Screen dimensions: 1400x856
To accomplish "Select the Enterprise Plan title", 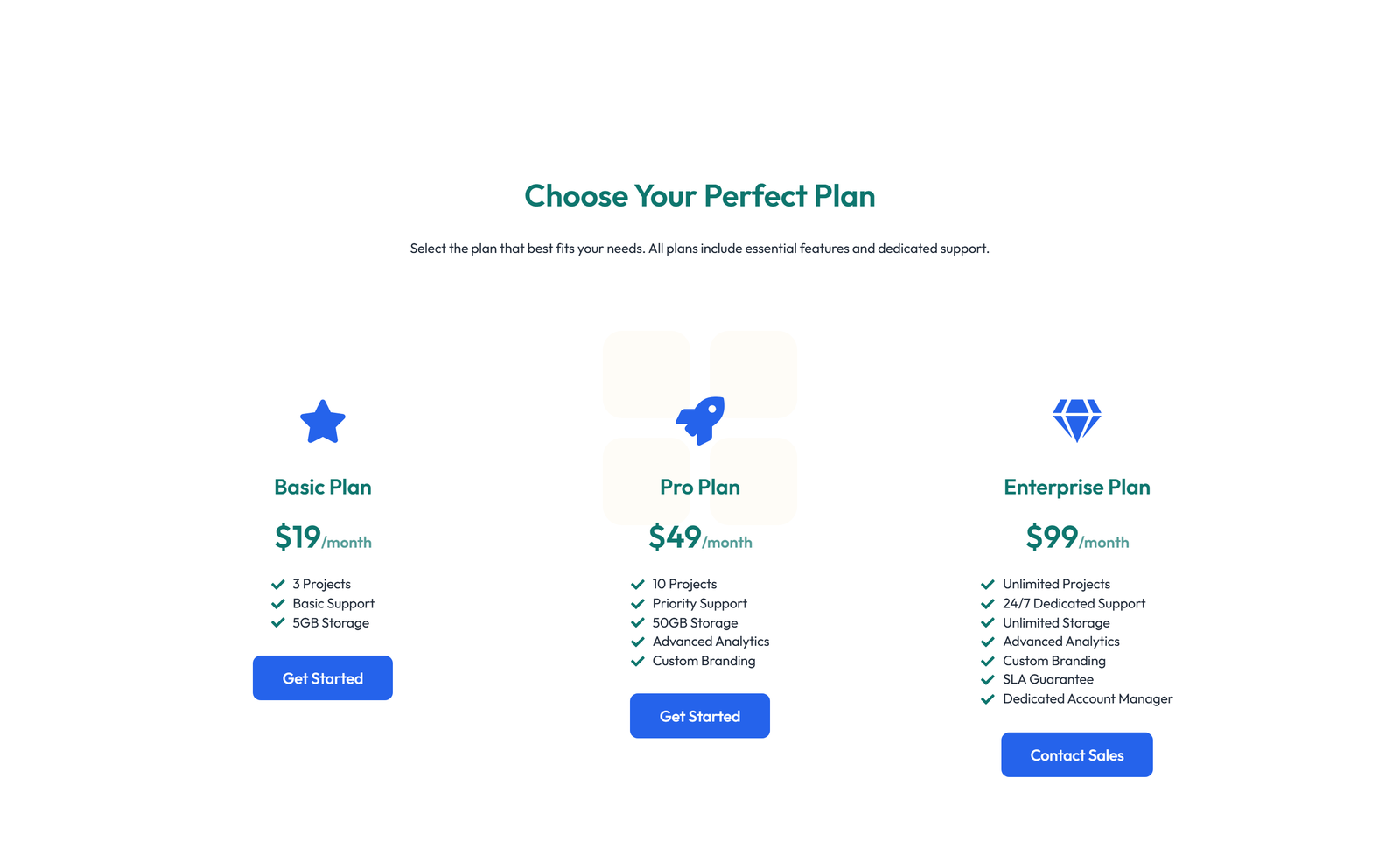I will [x=1076, y=488].
